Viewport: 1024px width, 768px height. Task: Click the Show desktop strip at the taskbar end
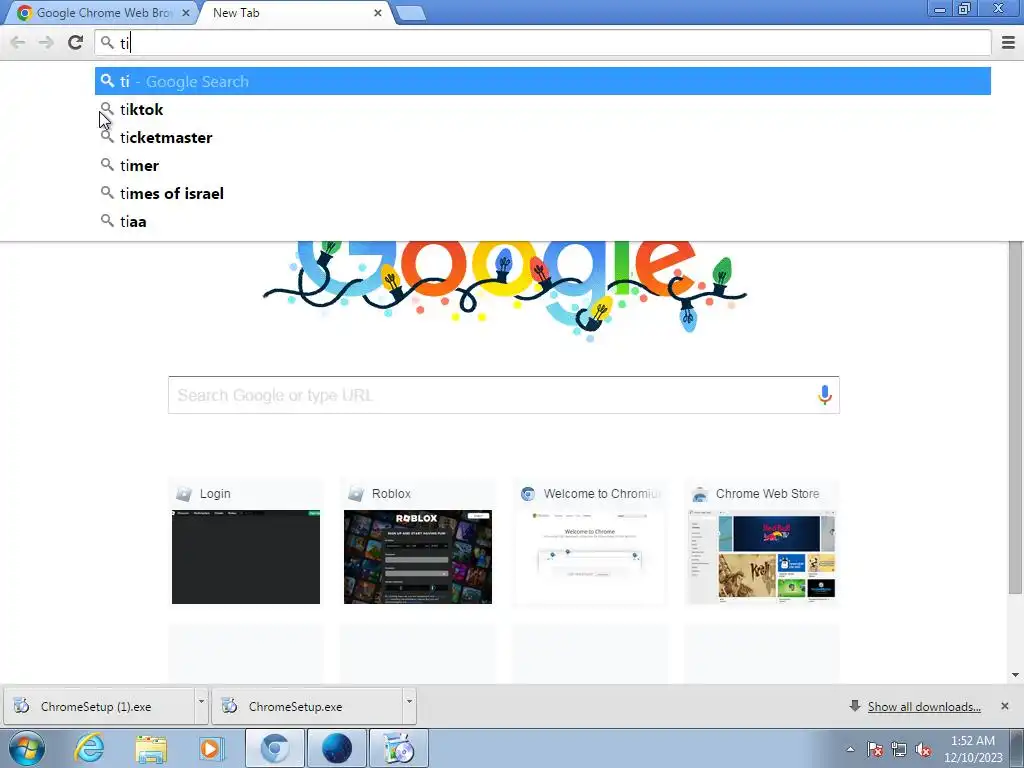point(1016,748)
